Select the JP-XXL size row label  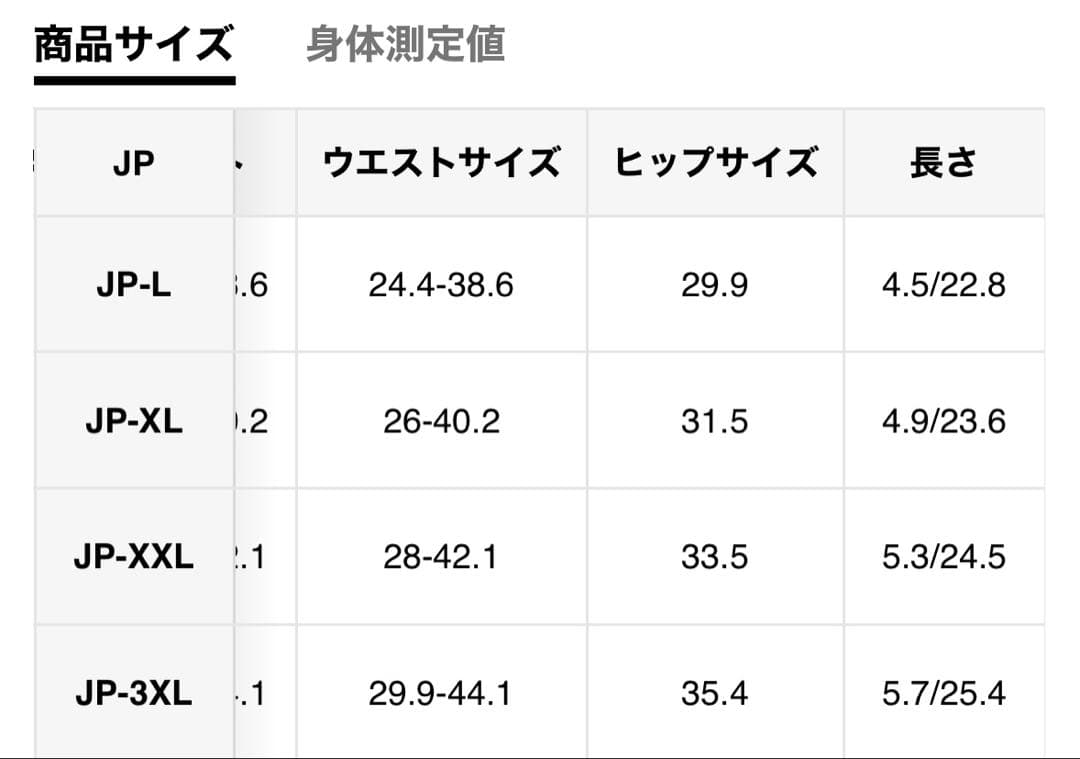tap(134, 557)
